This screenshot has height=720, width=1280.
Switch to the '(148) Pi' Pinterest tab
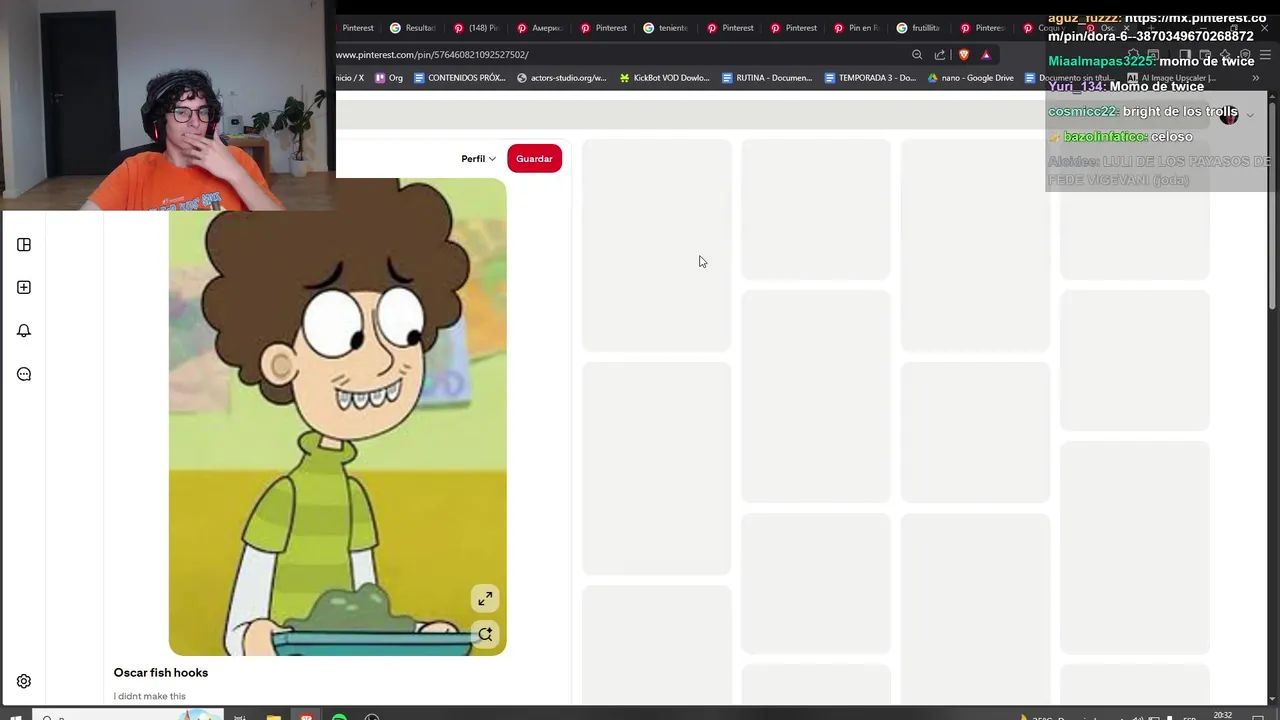click(x=476, y=28)
